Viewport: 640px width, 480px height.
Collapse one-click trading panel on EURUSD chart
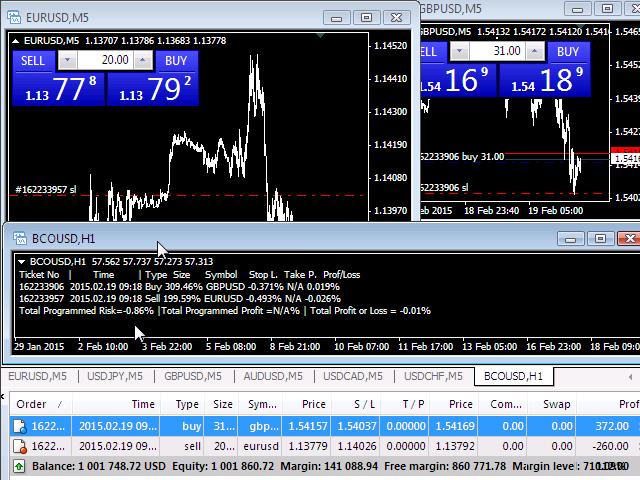[x=16, y=41]
